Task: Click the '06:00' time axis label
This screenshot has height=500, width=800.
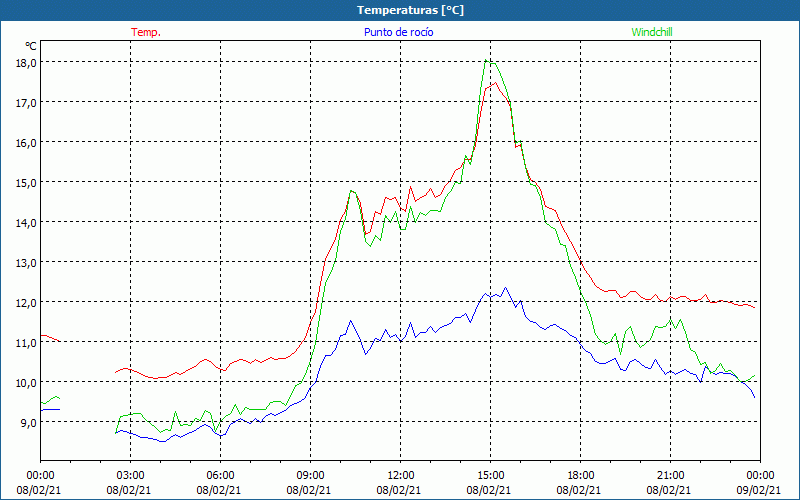Action: tap(220, 476)
